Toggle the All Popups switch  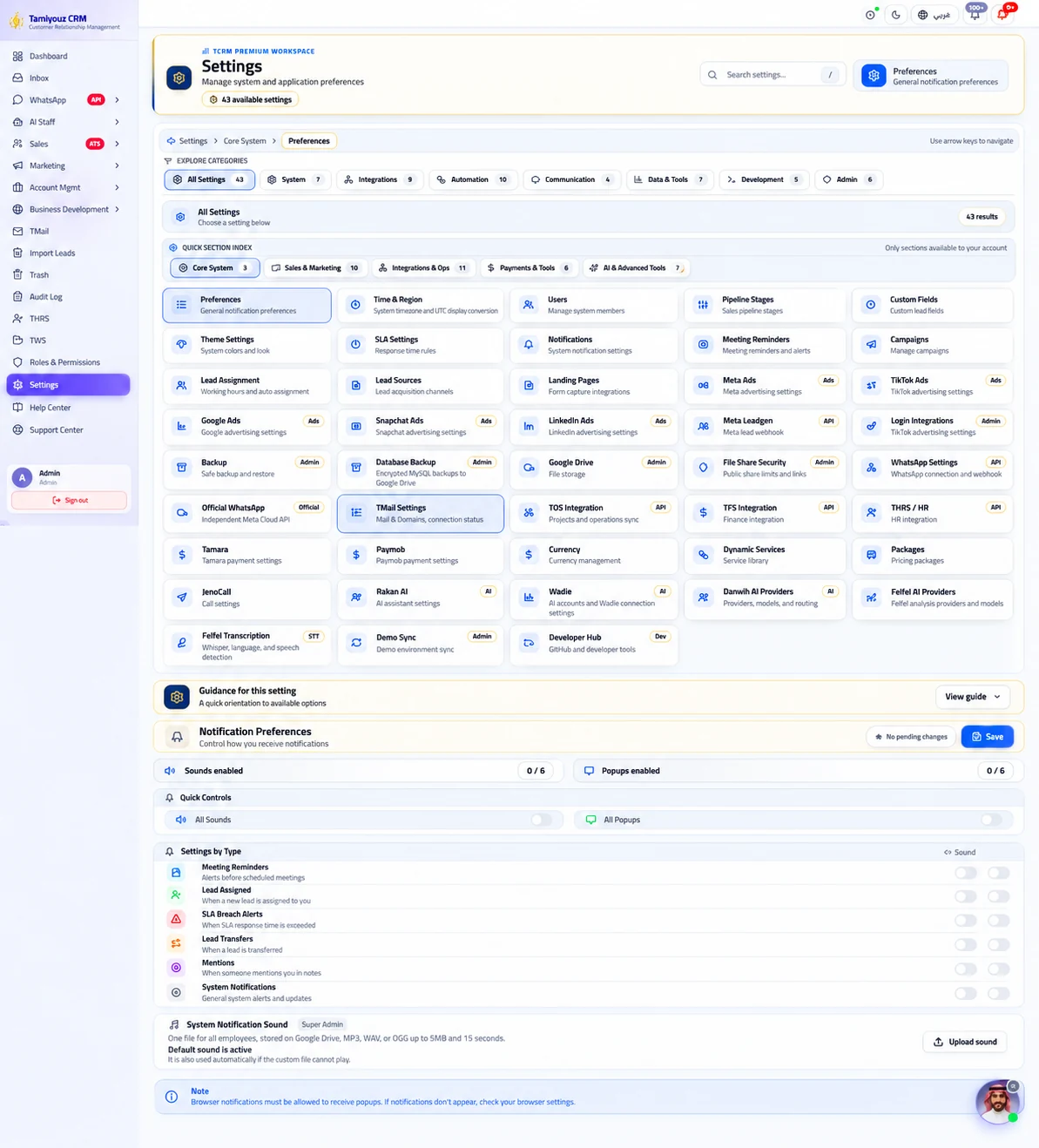[x=991, y=820]
